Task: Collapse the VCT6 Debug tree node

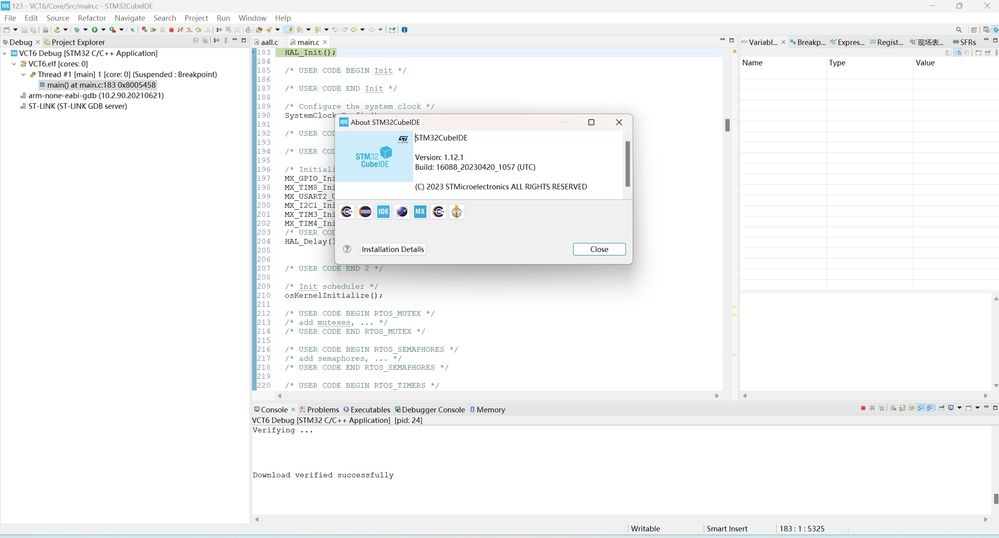Action: click(5, 54)
